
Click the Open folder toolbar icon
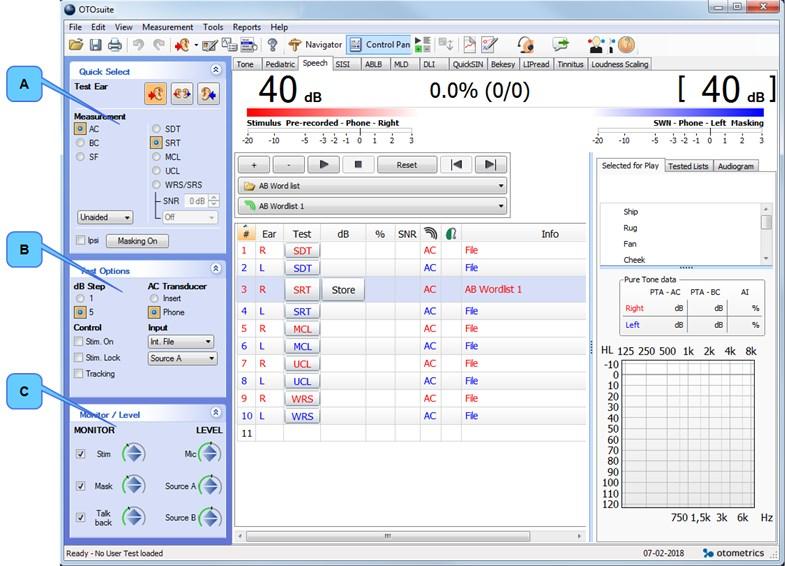pos(76,45)
